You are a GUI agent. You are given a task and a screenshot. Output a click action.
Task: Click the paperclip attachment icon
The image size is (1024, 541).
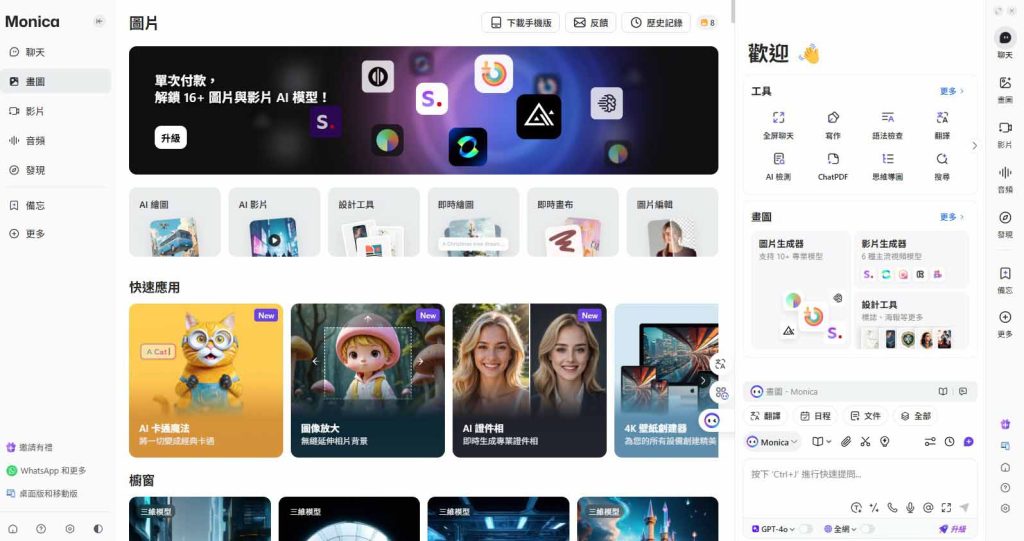click(845, 441)
